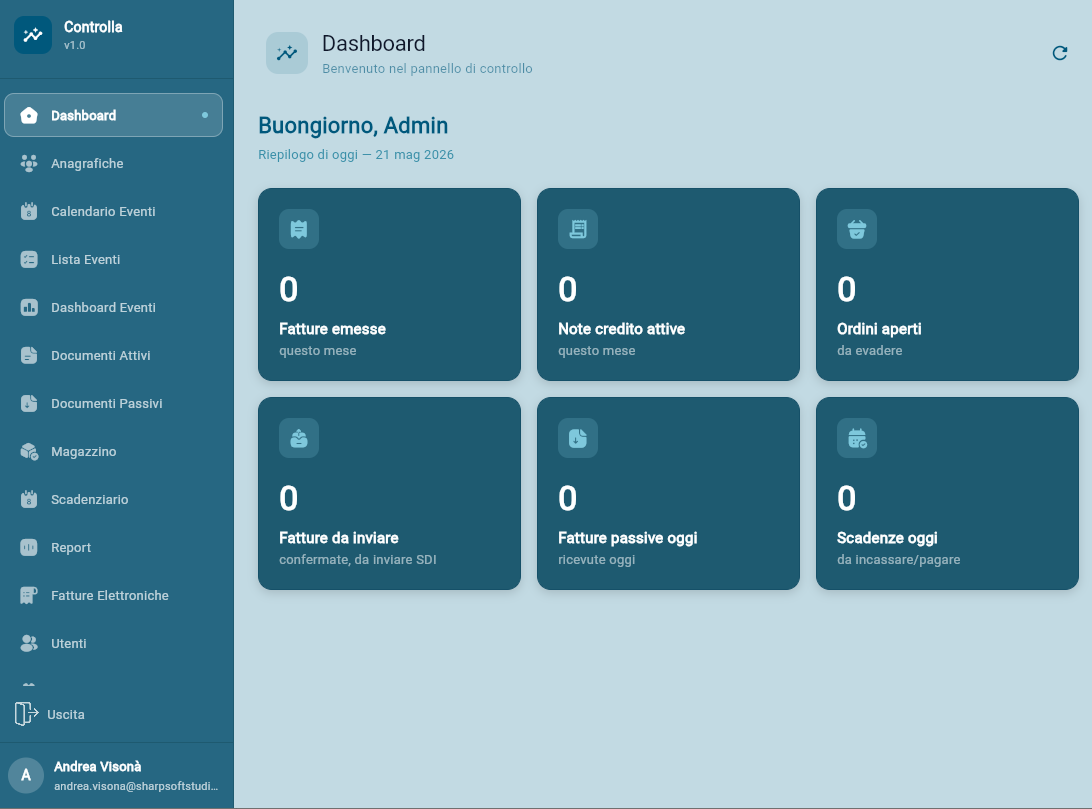The width and height of the screenshot is (1092, 809).
Task: Open Fatture Elettroniche
Action: pos(114,596)
